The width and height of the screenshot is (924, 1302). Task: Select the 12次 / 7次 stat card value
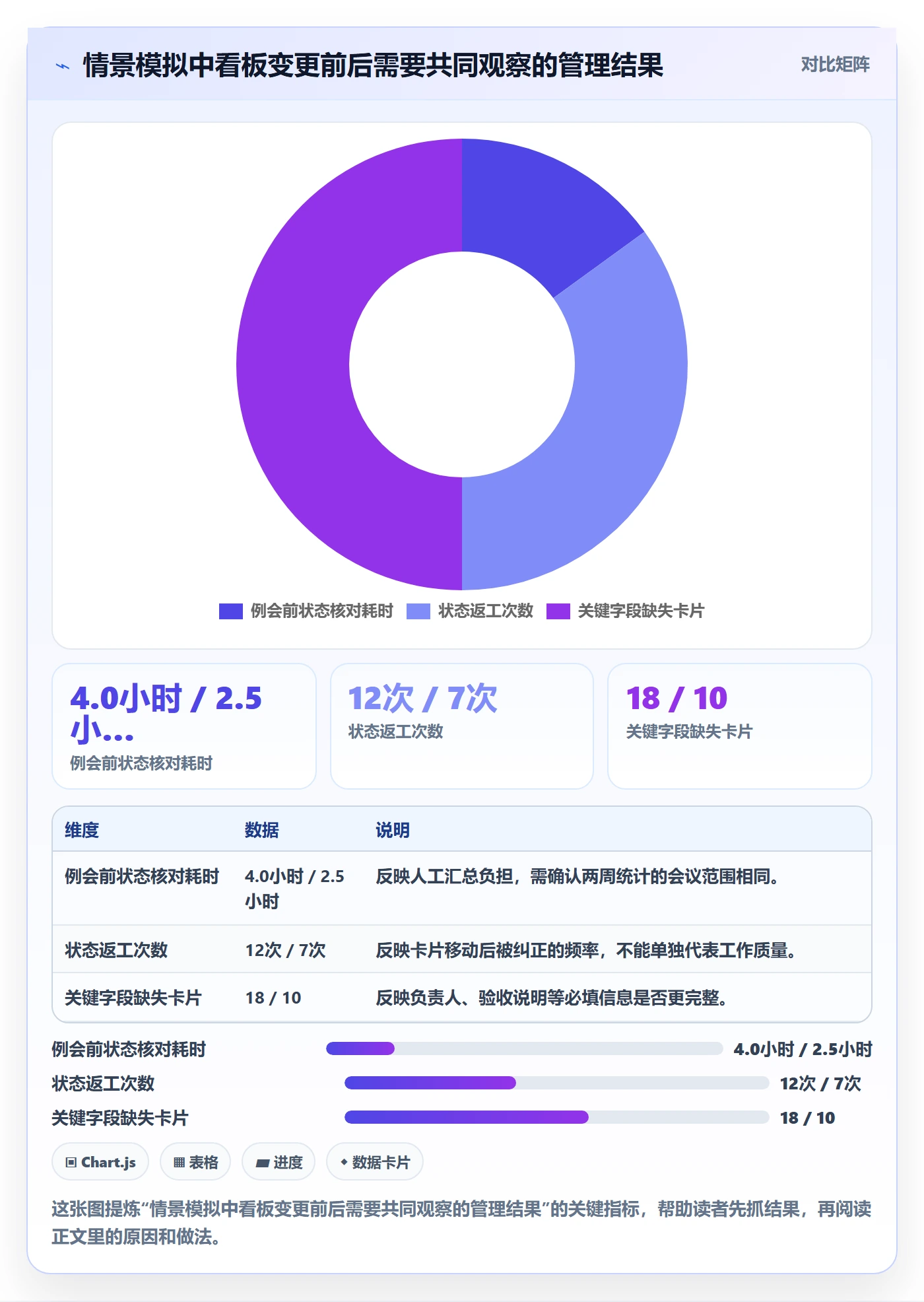[x=422, y=698]
